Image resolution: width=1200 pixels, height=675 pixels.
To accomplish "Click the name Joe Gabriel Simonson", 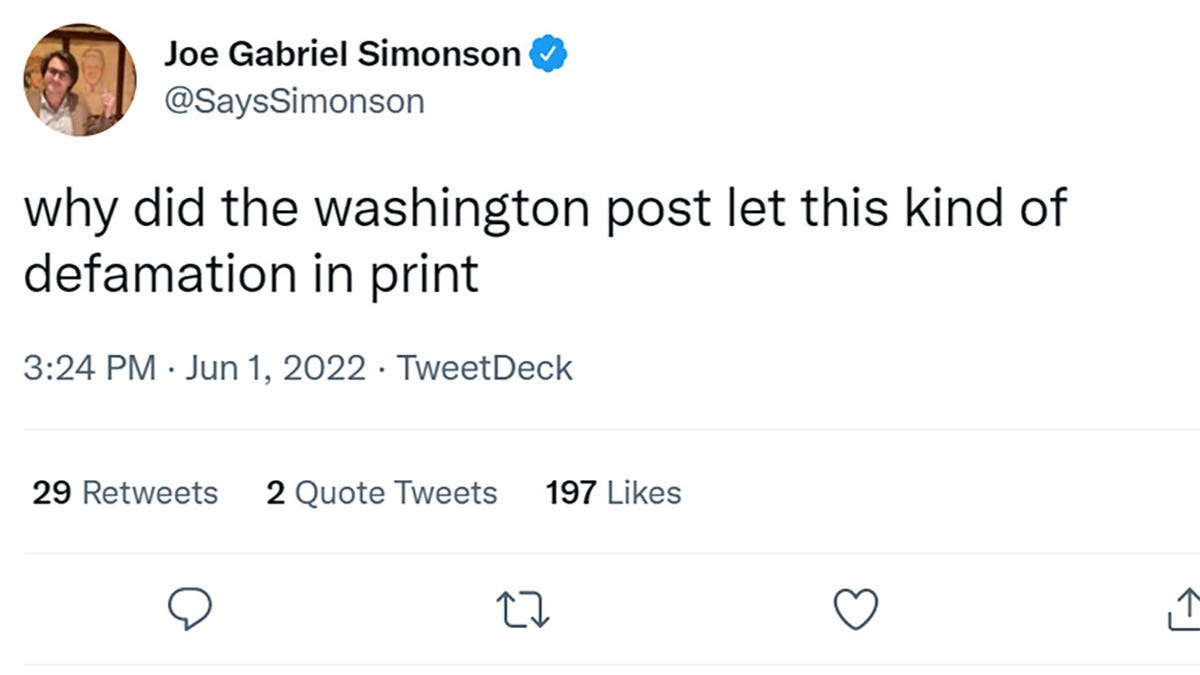I will (342, 56).
